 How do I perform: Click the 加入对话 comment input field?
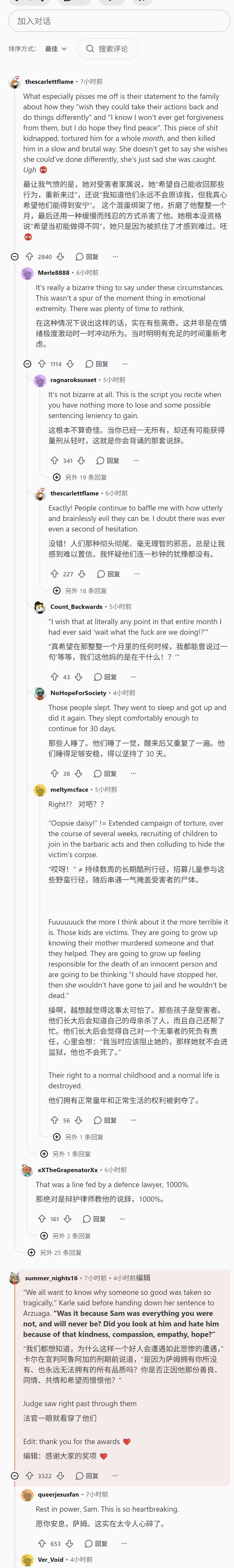tap(119, 21)
